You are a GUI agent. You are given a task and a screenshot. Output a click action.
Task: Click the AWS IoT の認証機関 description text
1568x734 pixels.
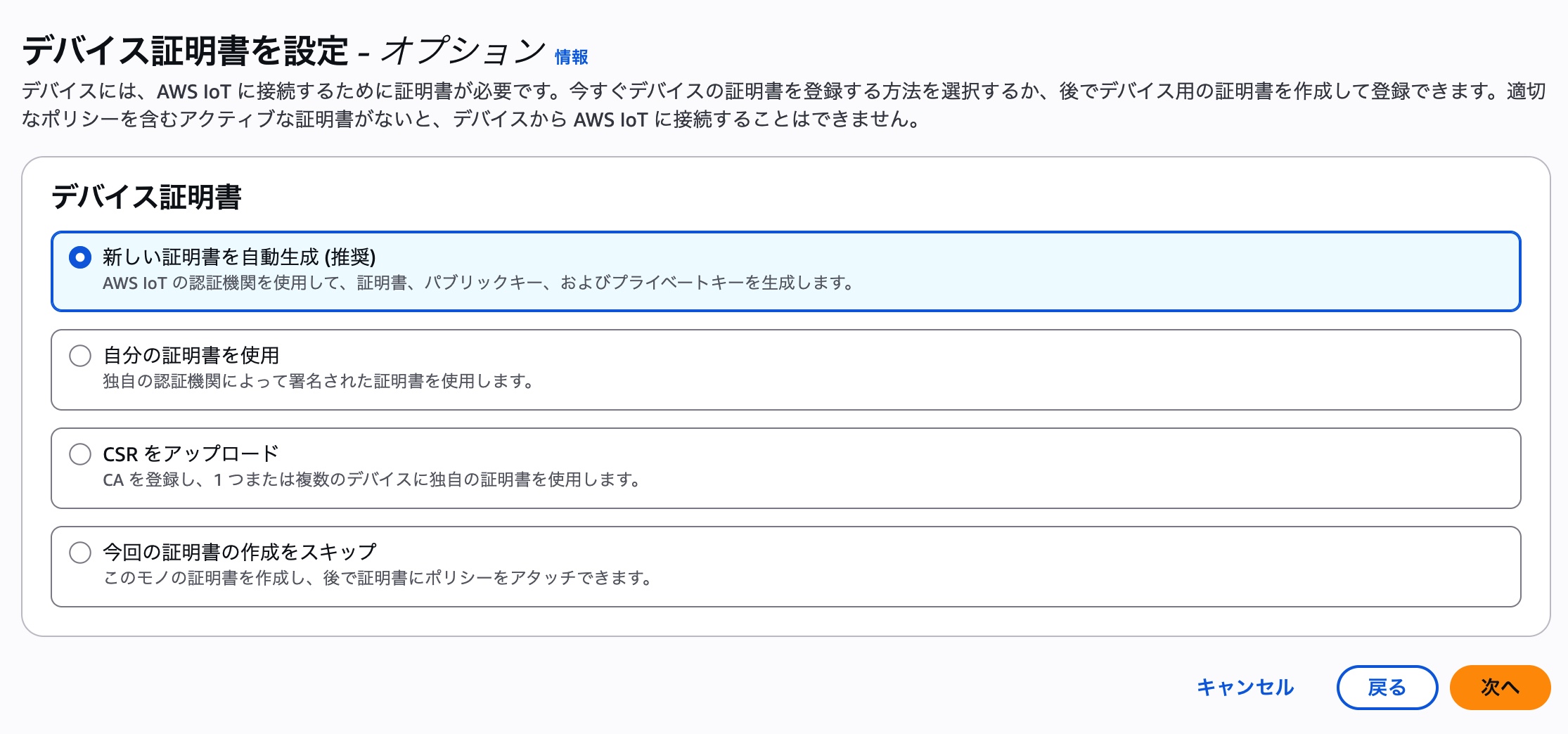(478, 283)
